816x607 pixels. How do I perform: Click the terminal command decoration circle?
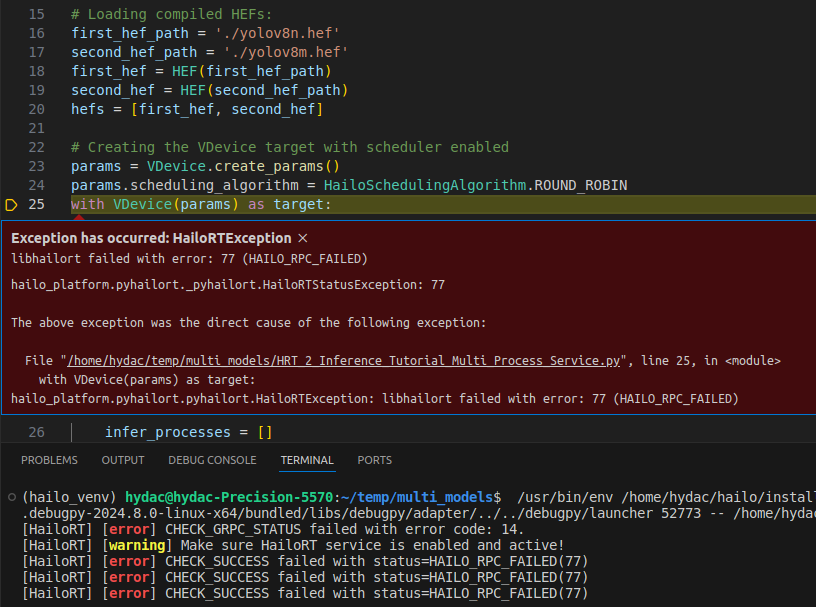(10, 497)
